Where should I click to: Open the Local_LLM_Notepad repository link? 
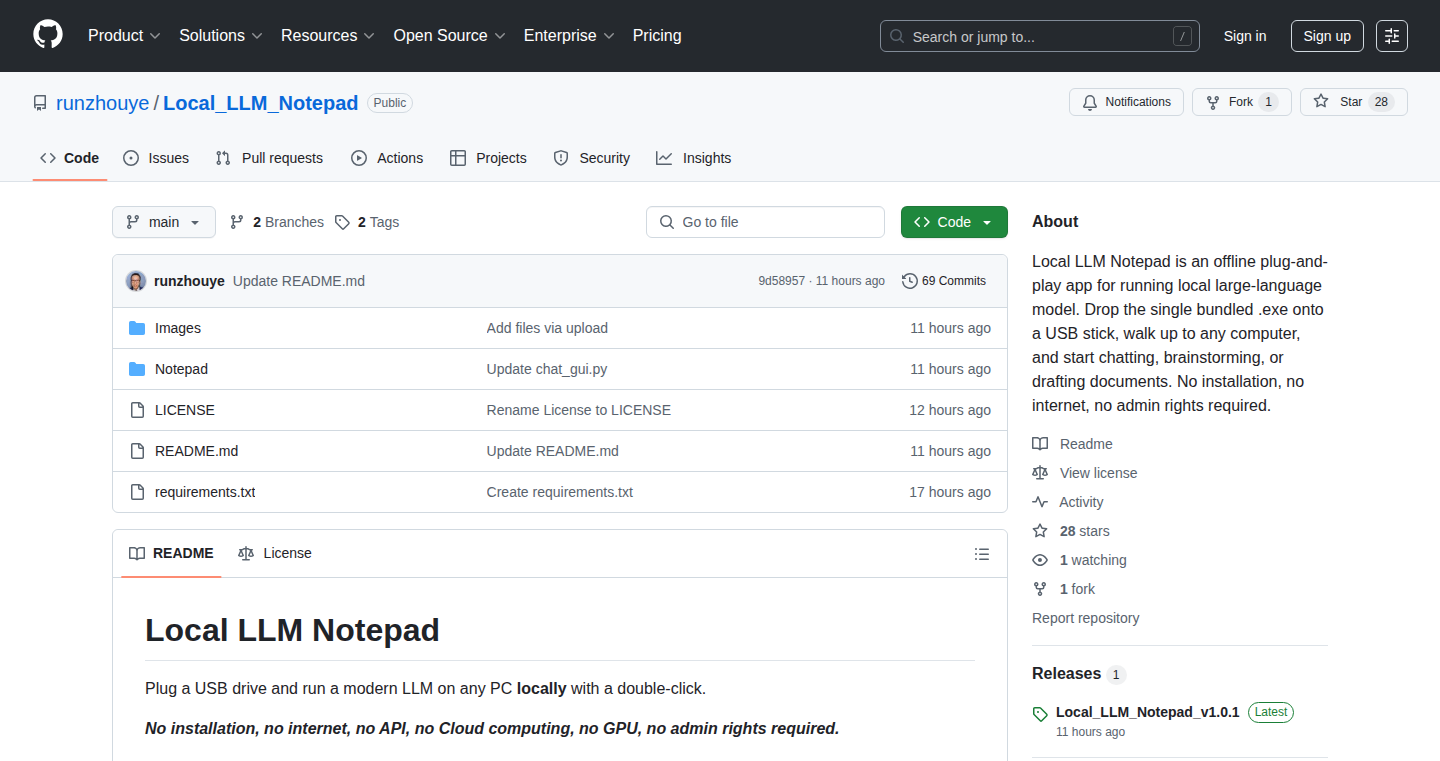coord(261,103)
